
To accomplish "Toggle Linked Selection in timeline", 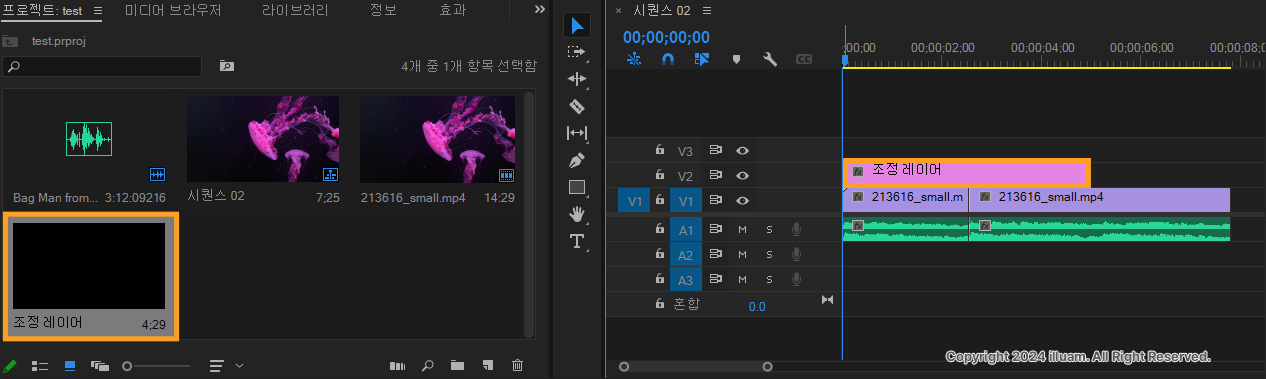I will coord(702,59).
